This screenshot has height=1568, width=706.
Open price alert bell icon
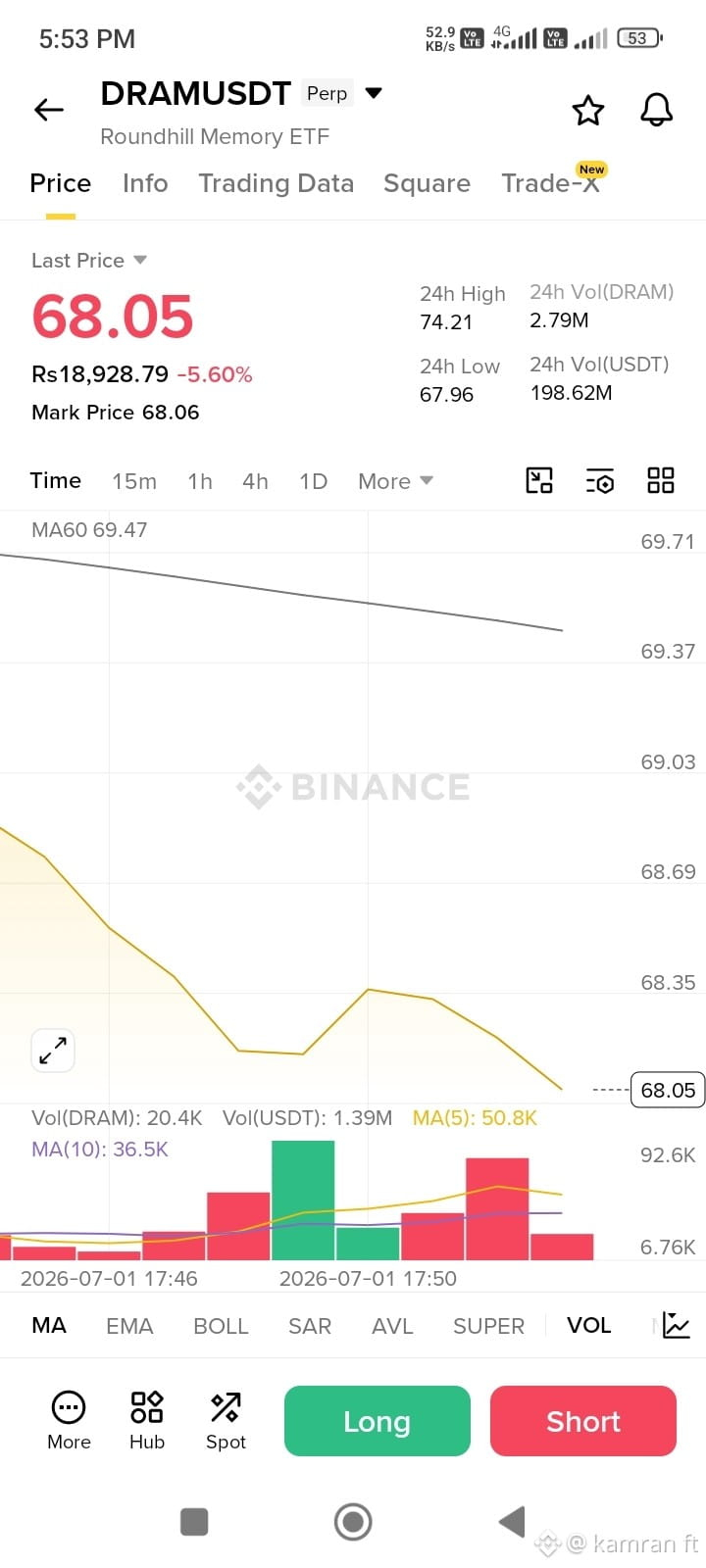tap(657, 110)
